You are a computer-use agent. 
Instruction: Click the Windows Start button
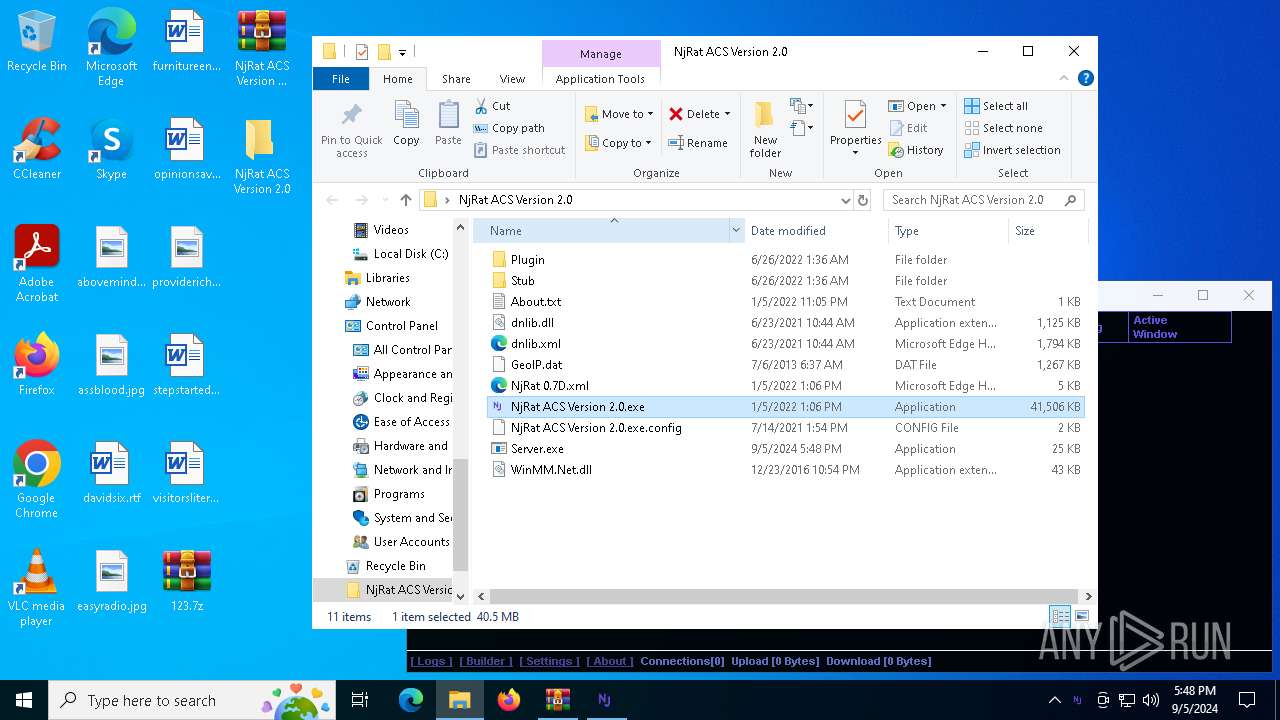(23, 700)
